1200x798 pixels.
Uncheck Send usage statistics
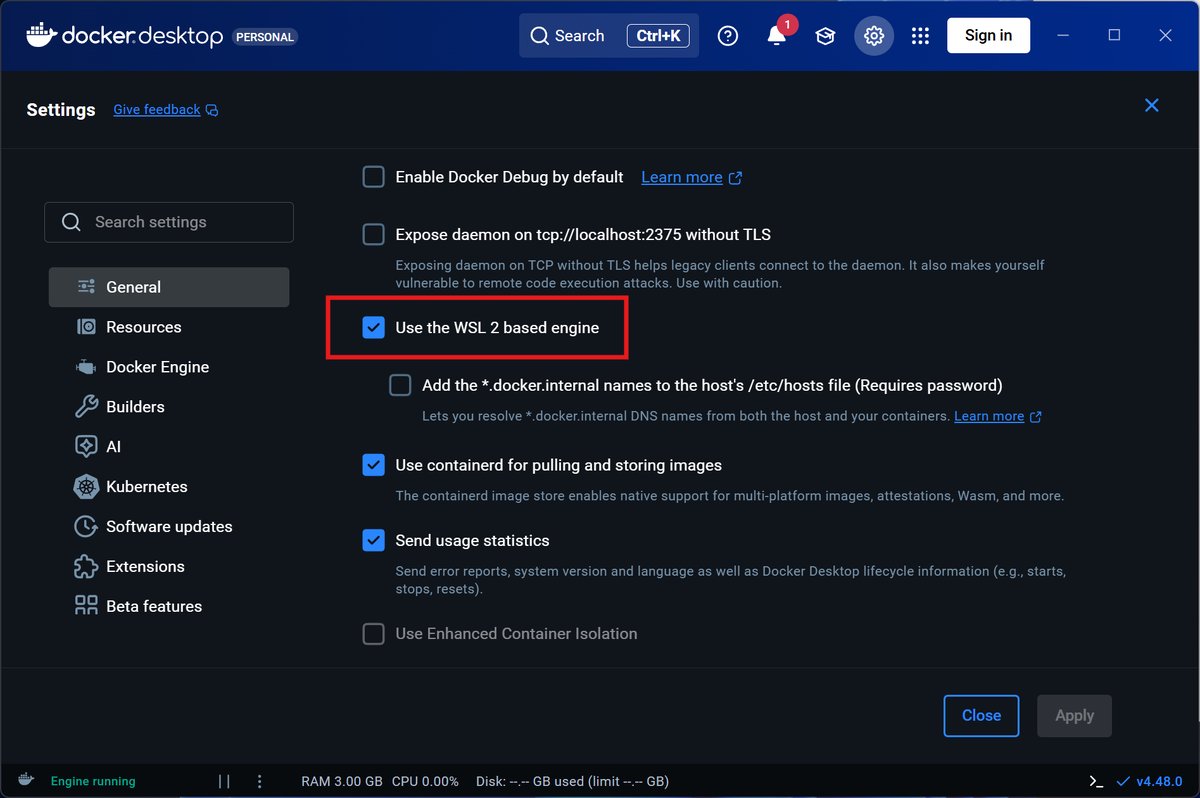point(373,540)
